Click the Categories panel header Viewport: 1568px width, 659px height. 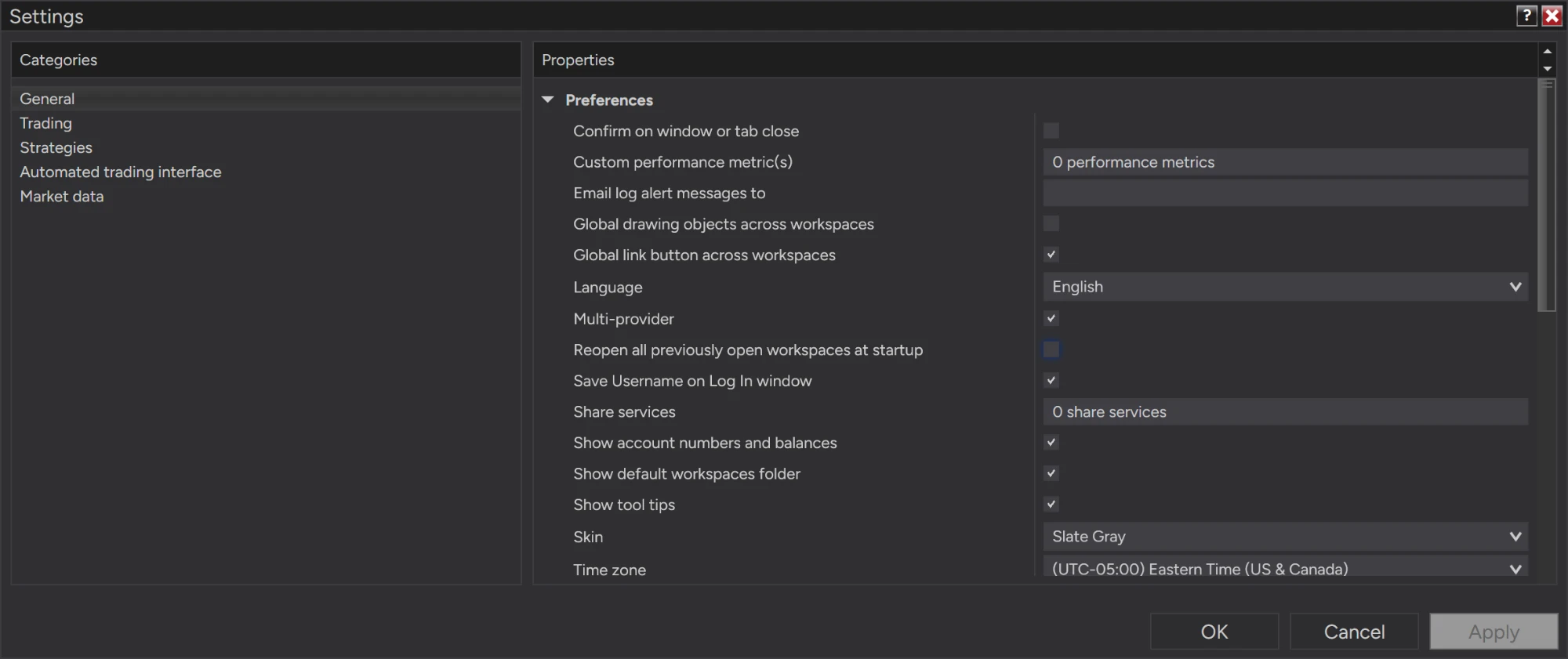[x=266, y=60]
